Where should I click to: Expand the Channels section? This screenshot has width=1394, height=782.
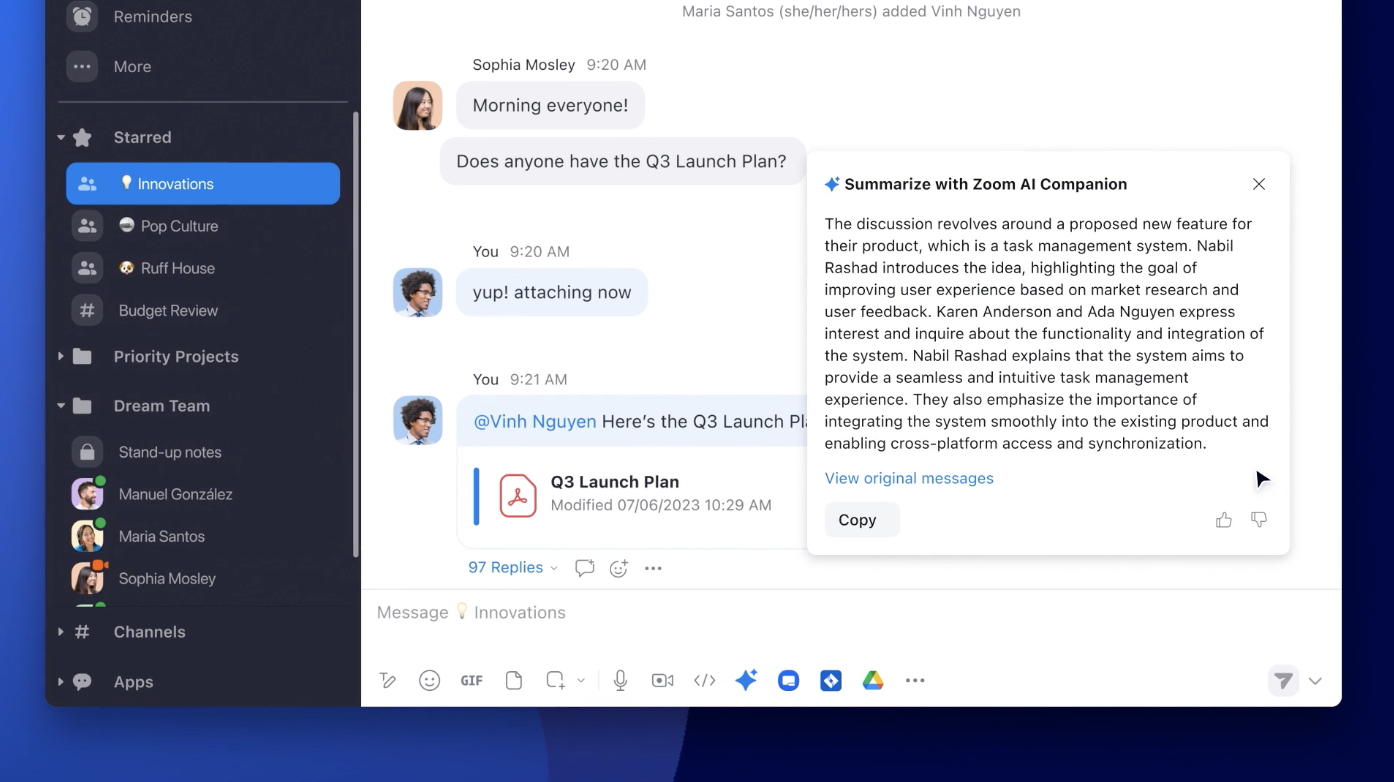[x=61, y=632]
